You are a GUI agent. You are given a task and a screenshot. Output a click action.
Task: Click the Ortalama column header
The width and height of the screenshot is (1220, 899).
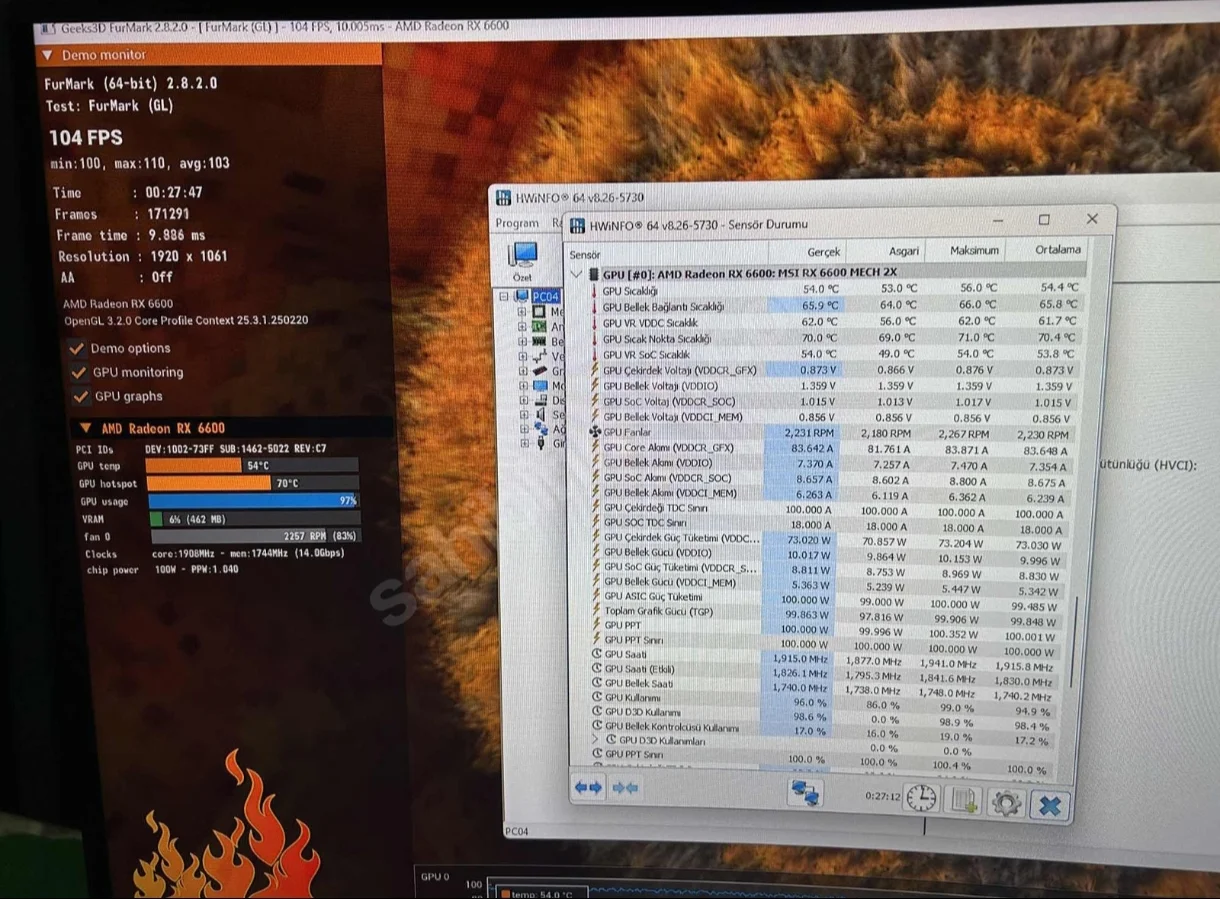click(1058, 249)
